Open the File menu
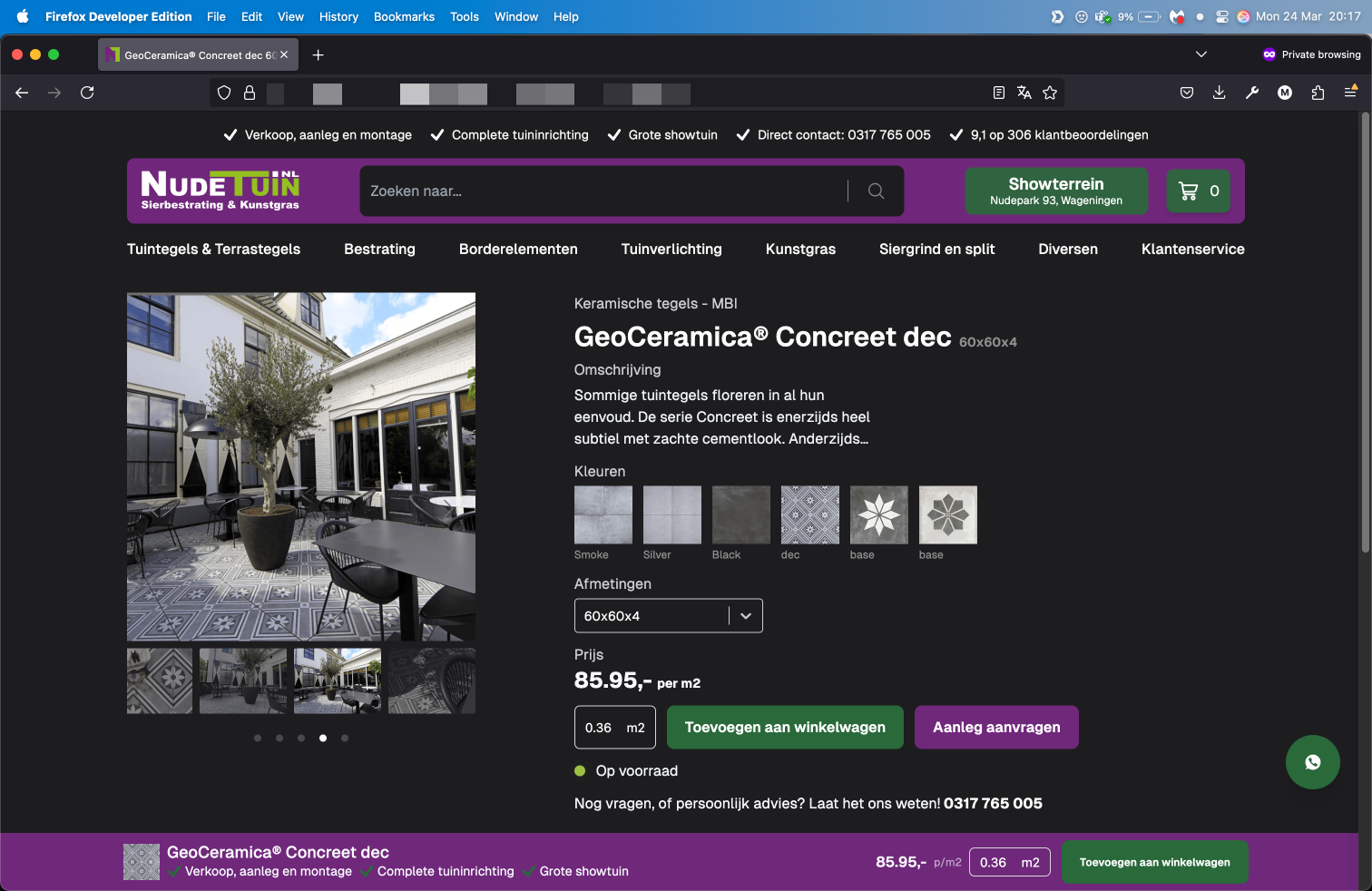1372x891 pixels. tap(216, 16)
